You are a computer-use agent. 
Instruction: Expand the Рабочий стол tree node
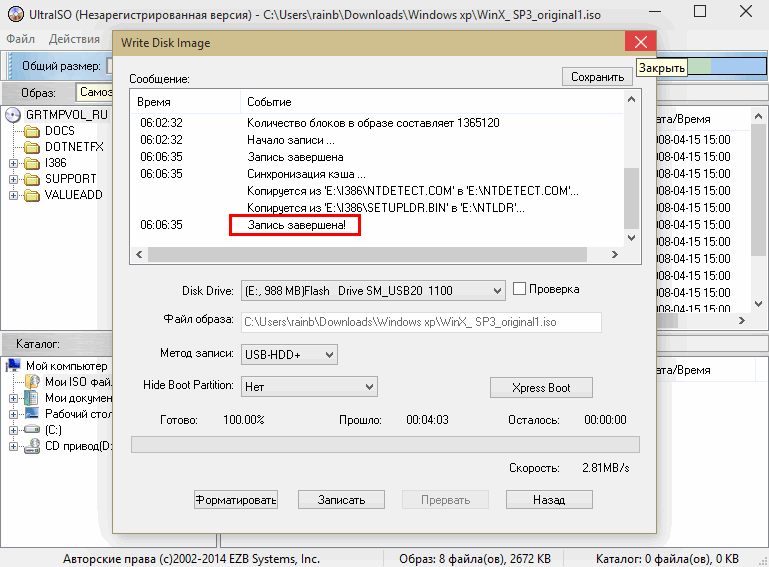(13, 414)
